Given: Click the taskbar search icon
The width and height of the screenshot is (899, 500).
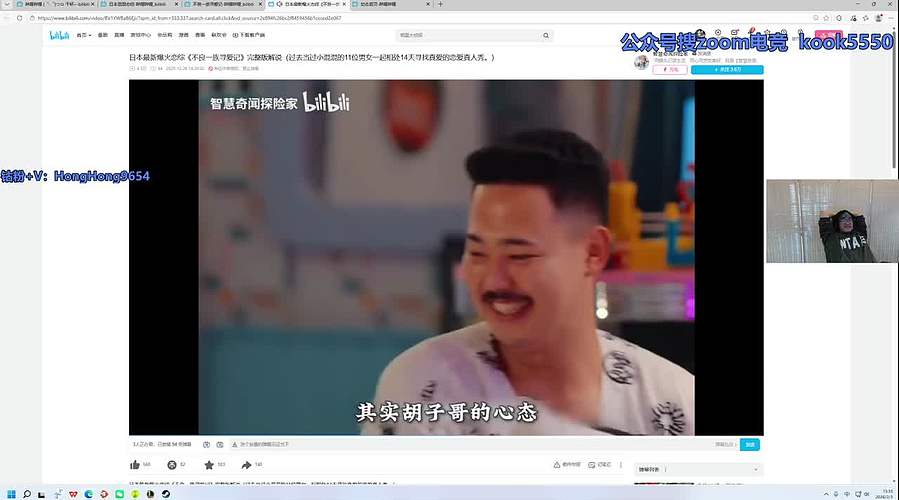Looking at the screenshot, I should point(27,494).
